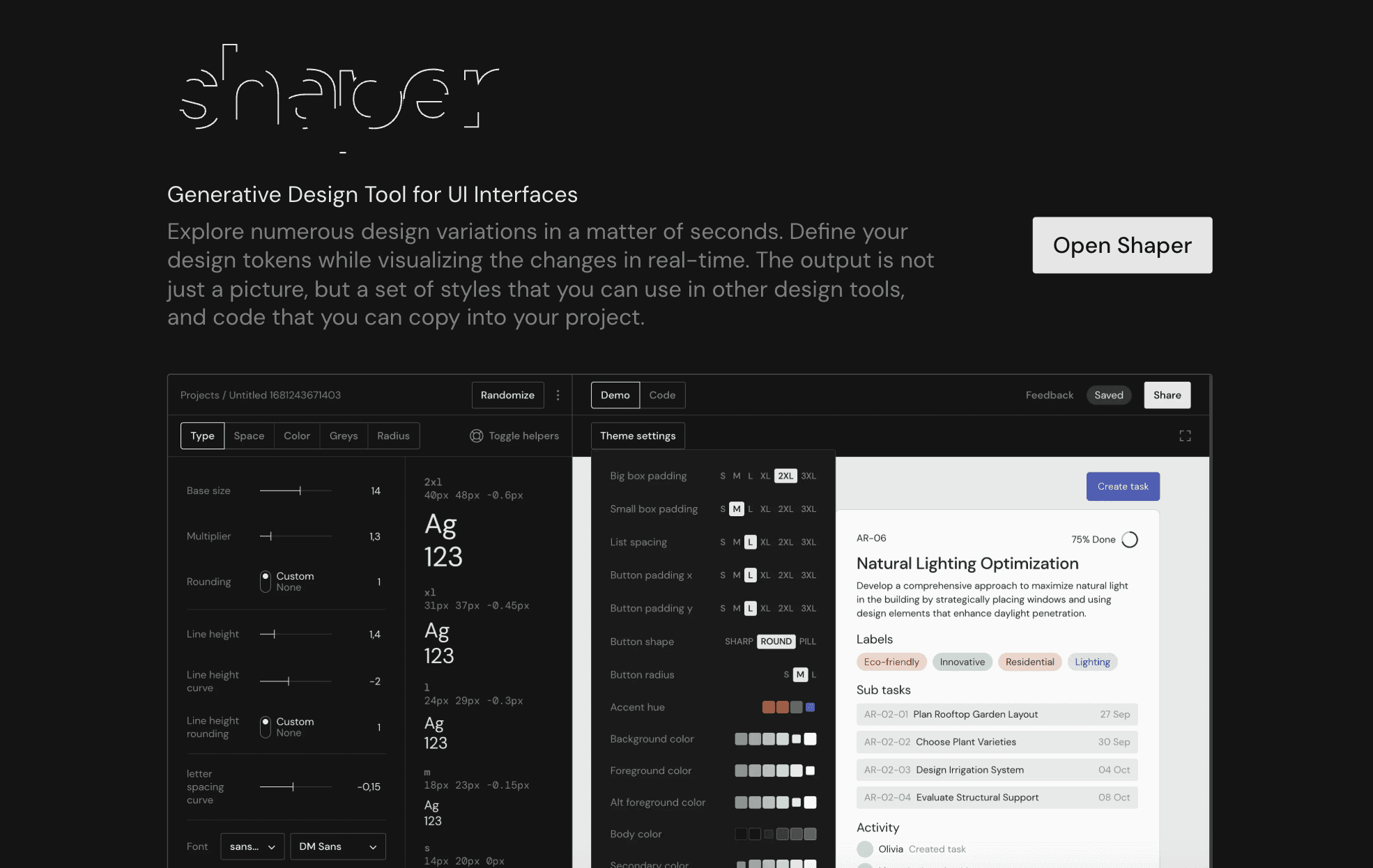Set List spacing to XL
1373x868 pixels.
(765, 542)
